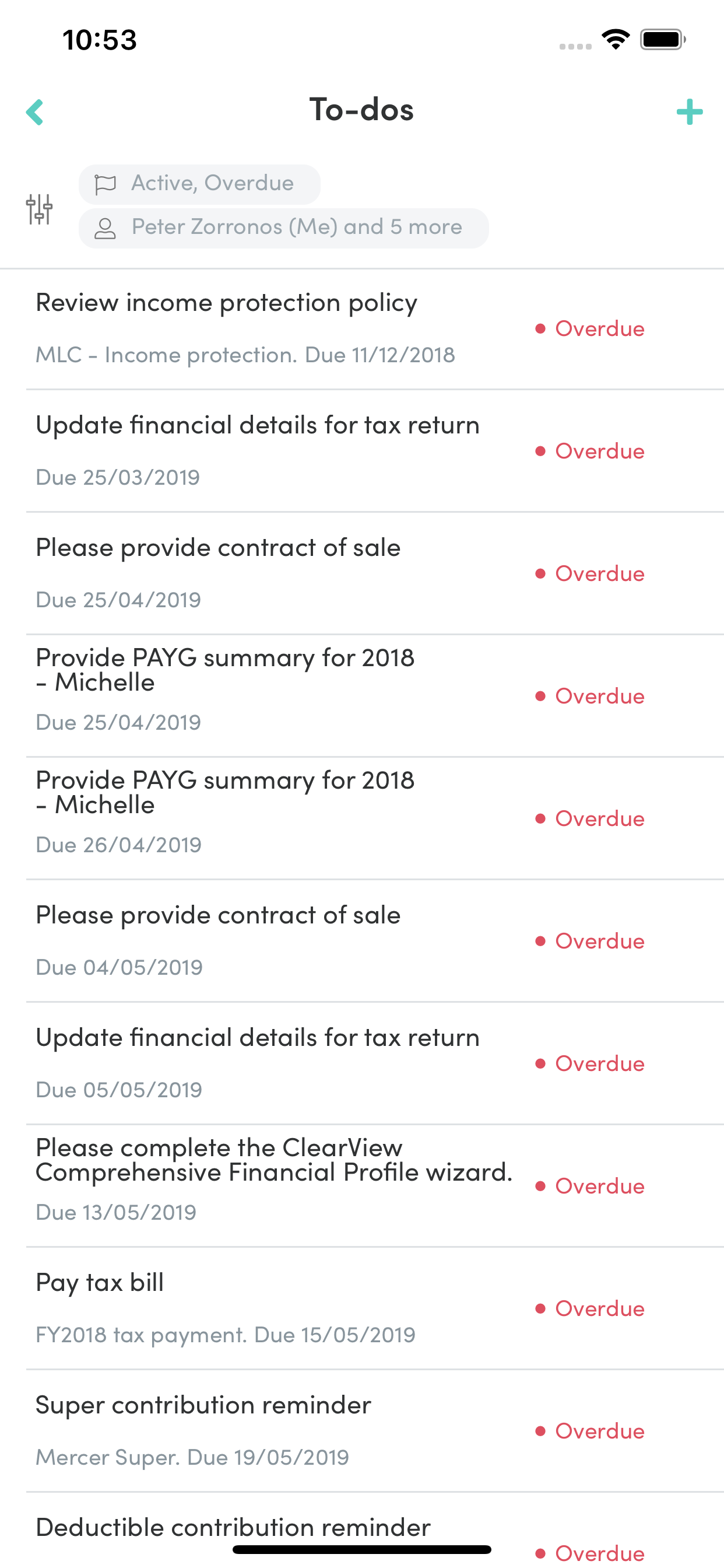Open the Active, Overdue status filter
The image size is (724, 1568).
click(x=199, y=184)
